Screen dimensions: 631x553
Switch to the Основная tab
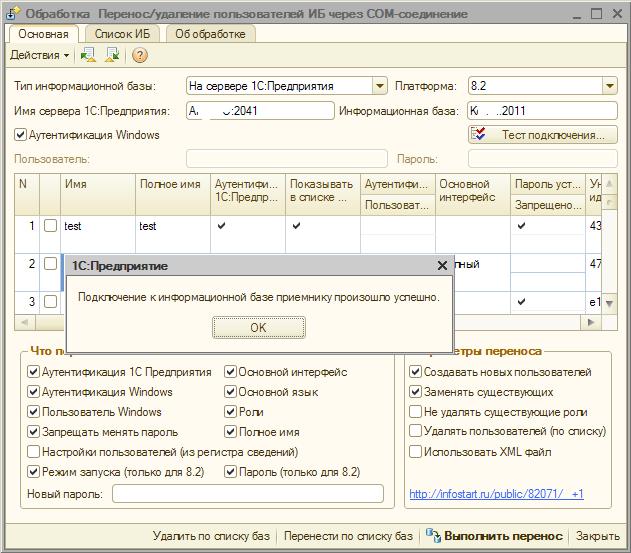[x=43, y=34]
